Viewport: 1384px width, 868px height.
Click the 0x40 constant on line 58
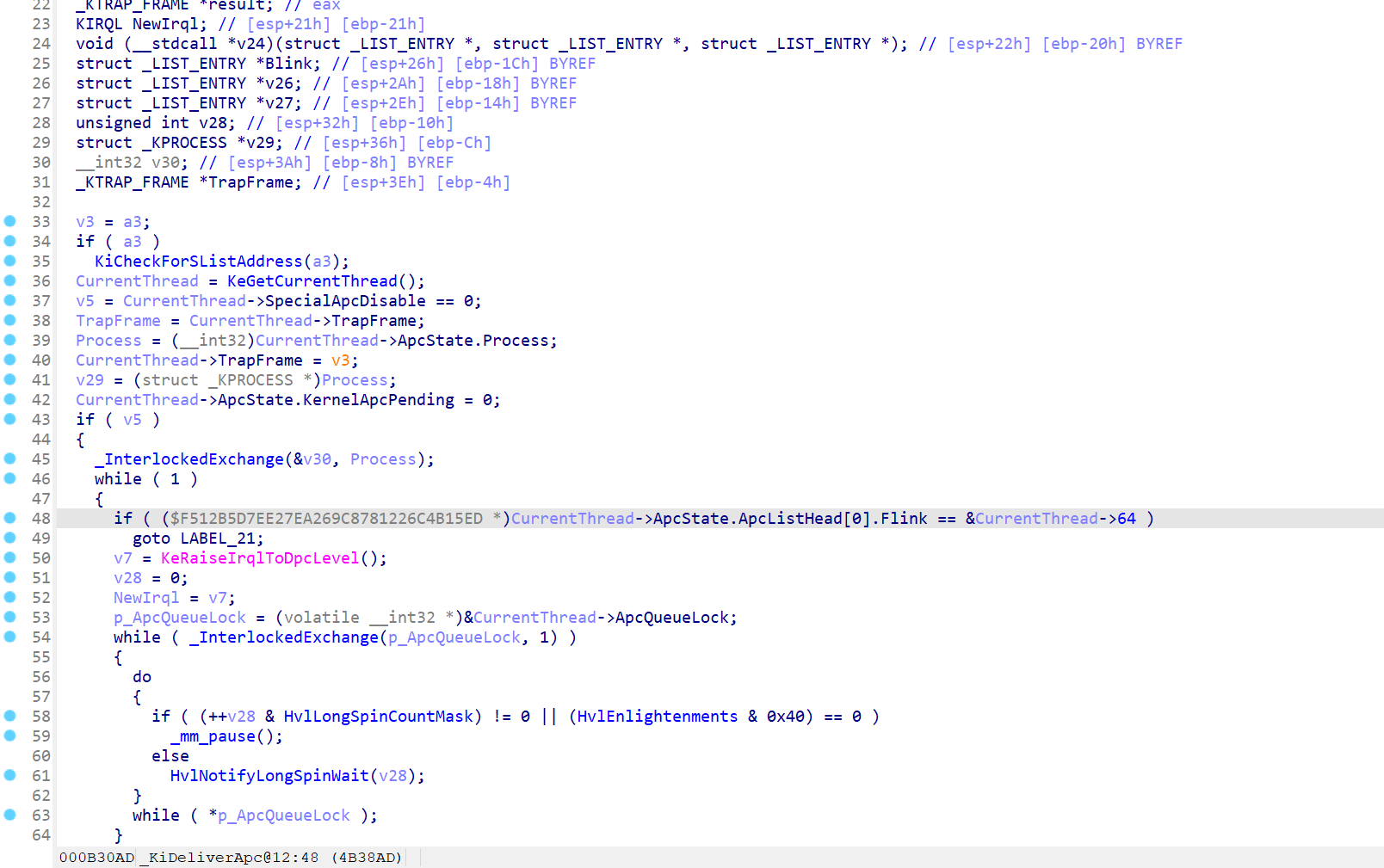coord(786,717)
